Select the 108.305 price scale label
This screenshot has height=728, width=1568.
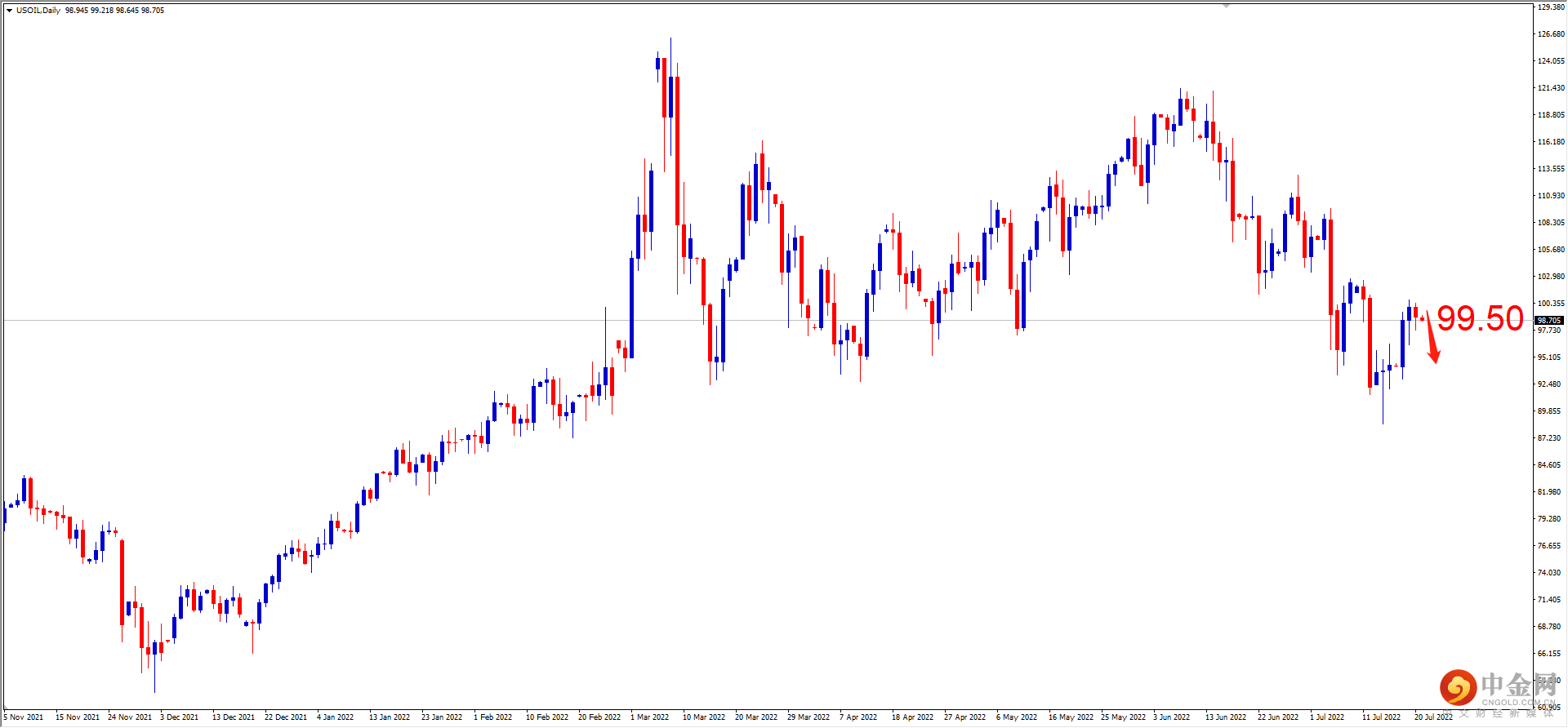(x=1551, y=223)
